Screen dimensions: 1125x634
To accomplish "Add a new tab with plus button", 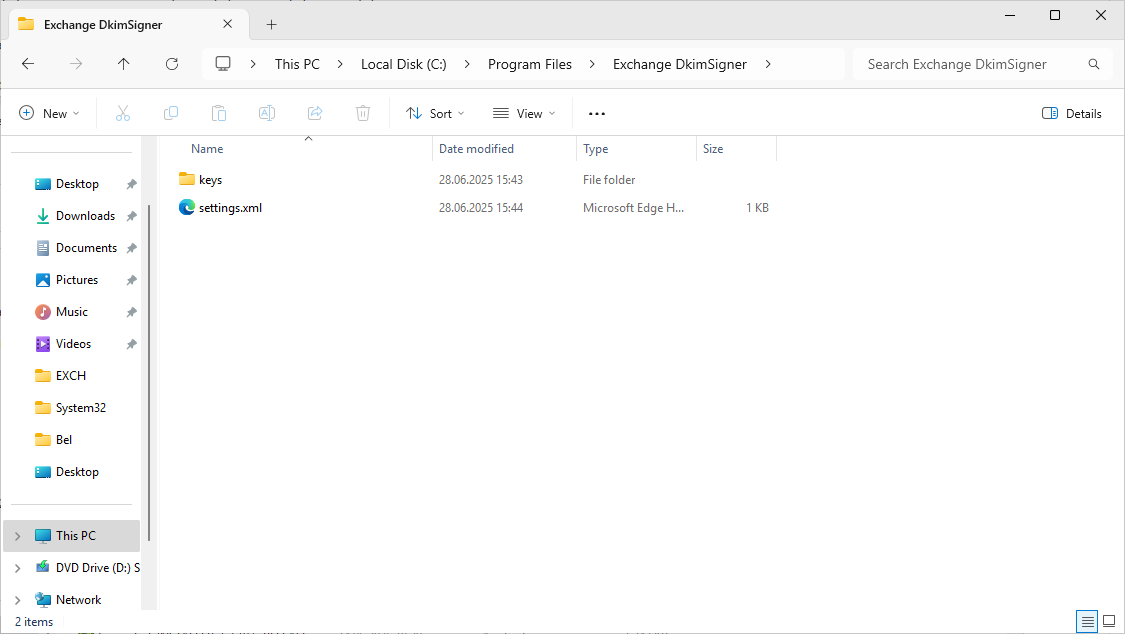I will [x=271, y=24].
